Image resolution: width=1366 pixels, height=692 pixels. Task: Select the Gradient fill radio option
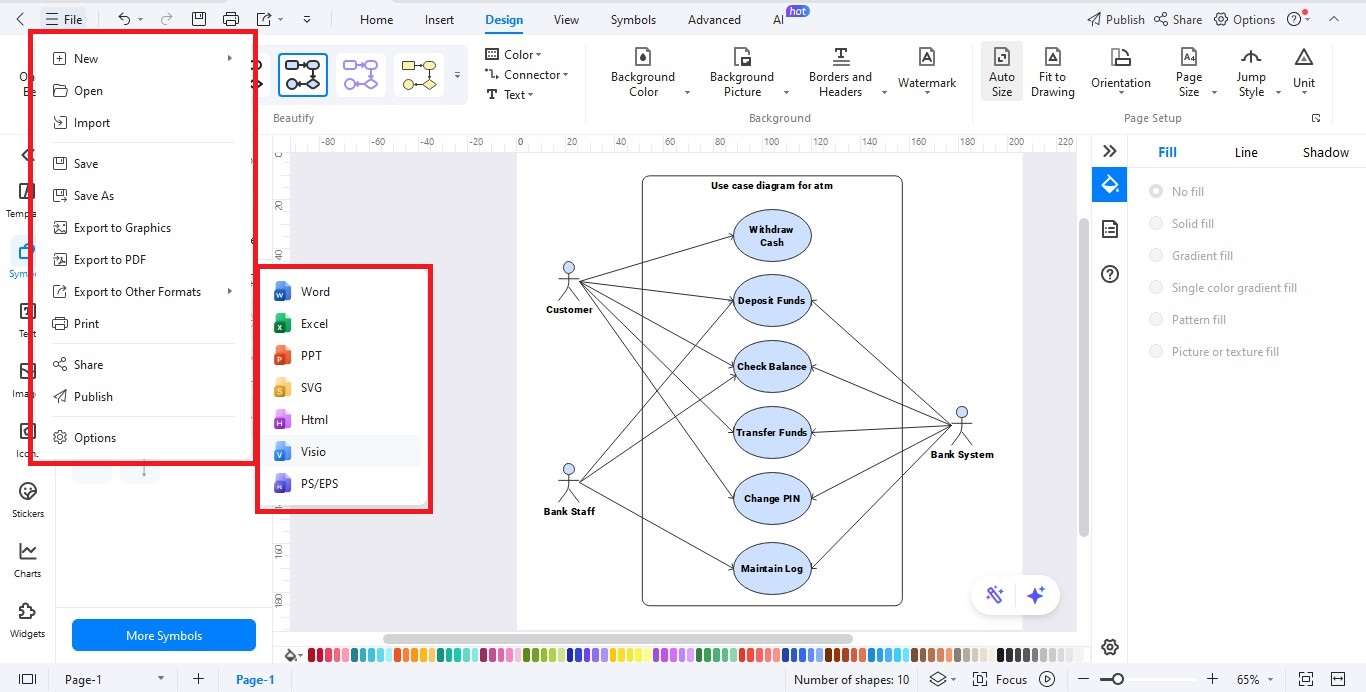click(1156, 255)
